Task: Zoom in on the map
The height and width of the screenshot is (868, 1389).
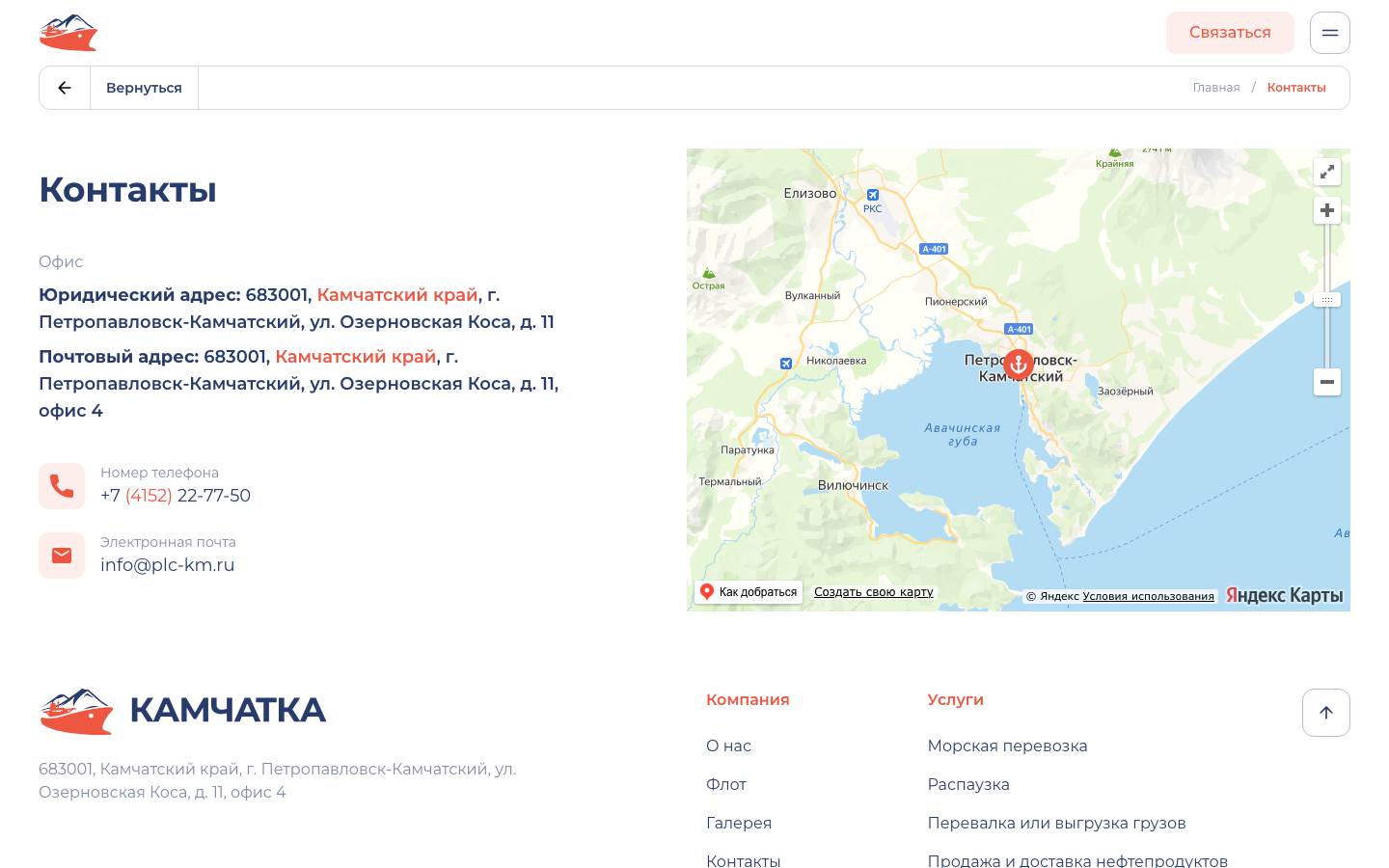Action: 1327,210
